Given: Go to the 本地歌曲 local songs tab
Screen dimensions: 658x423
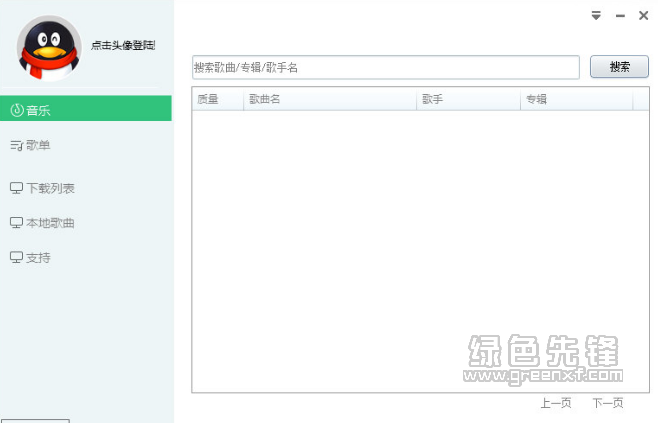Looking at the screenshot, I should (86, 222).
